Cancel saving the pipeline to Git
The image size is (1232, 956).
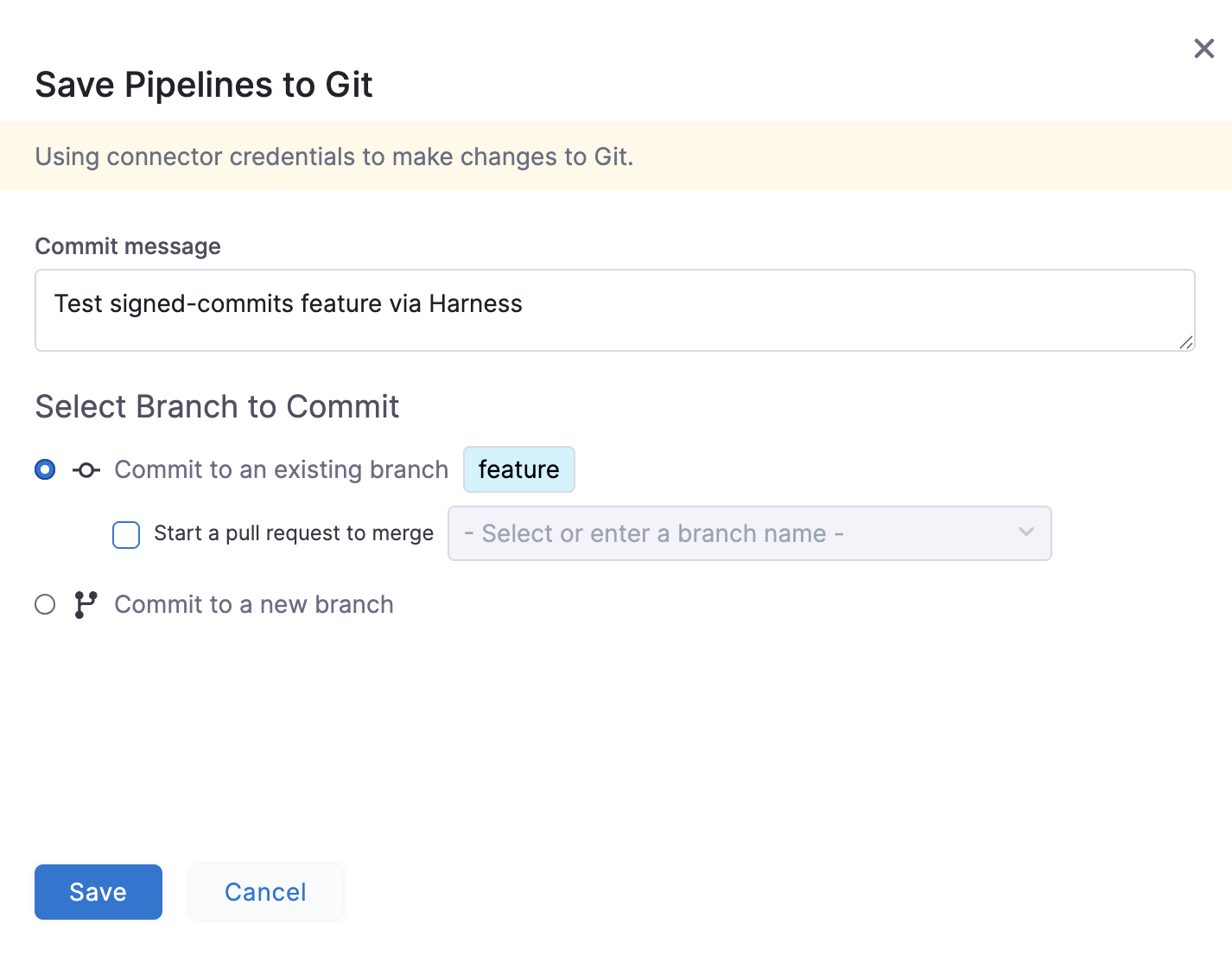[x=265, y=892]
